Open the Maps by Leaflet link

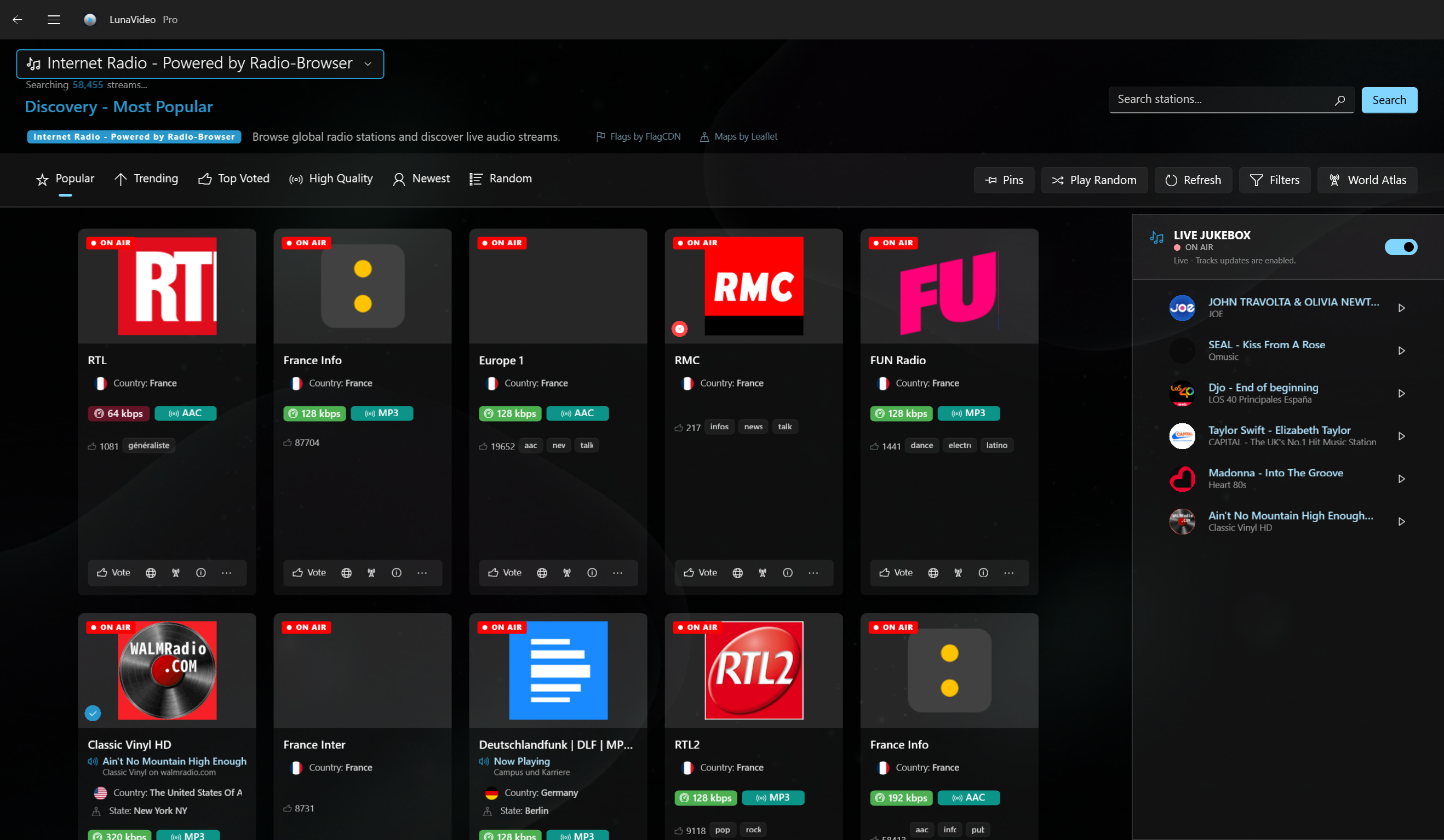(738, 136)
